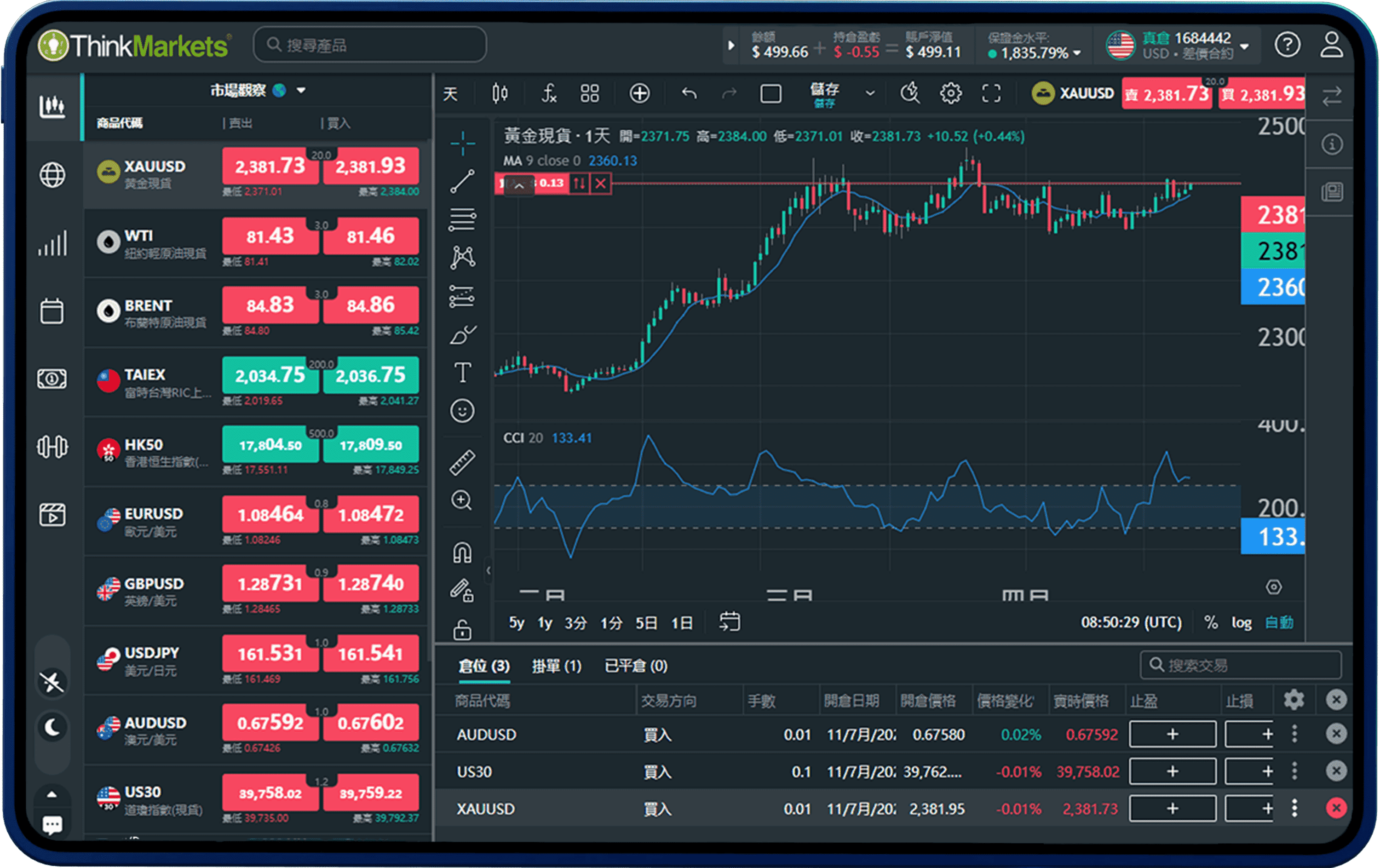
Task: Open the help question mark icon
Action: point(1287,45)
